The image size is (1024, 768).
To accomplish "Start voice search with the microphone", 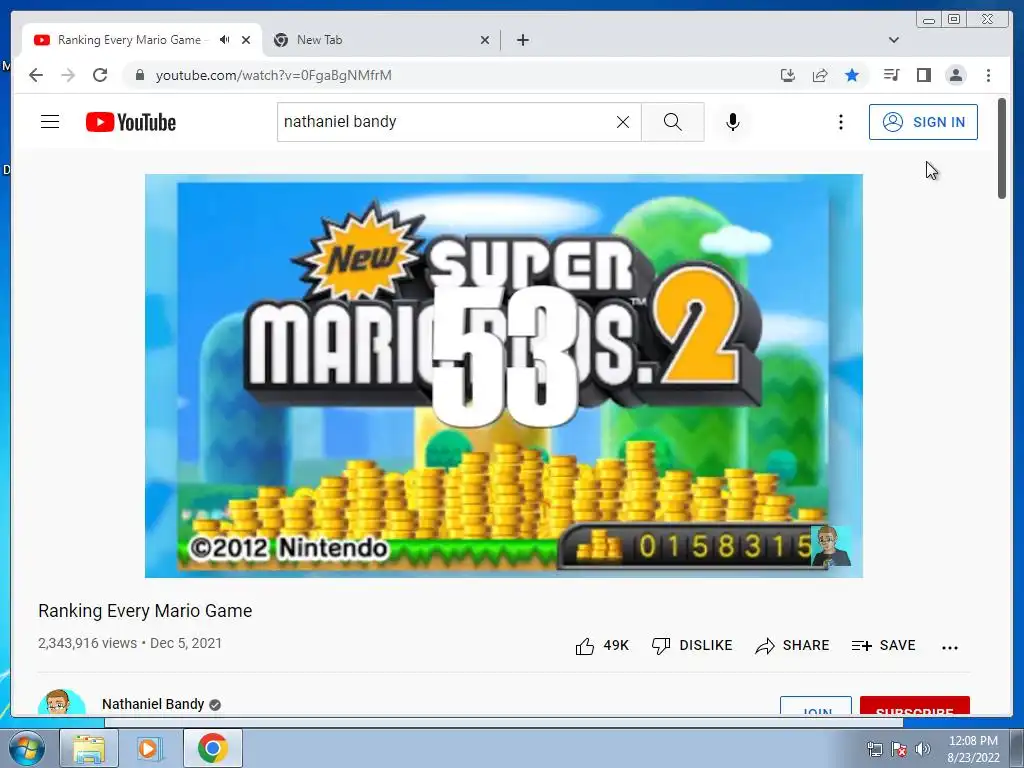I will pos(733,122).
